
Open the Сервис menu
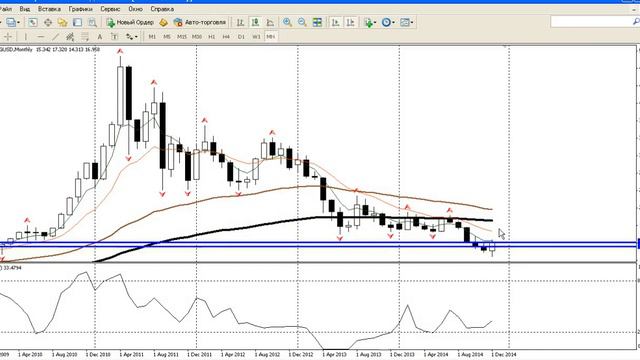tap(110, 9)
